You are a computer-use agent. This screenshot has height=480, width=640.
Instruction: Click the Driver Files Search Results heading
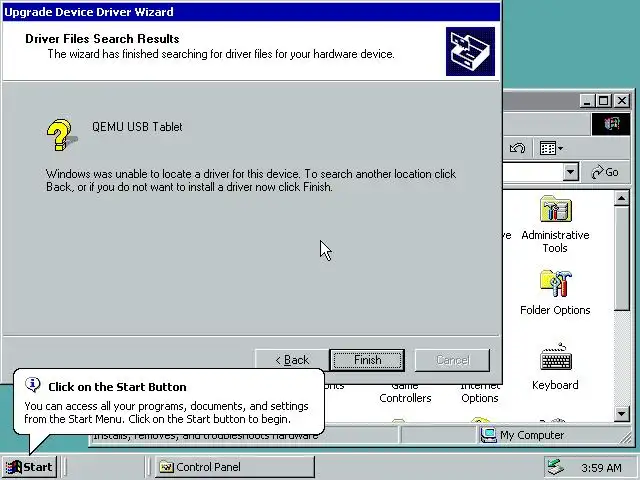click(x=102, y=39)
